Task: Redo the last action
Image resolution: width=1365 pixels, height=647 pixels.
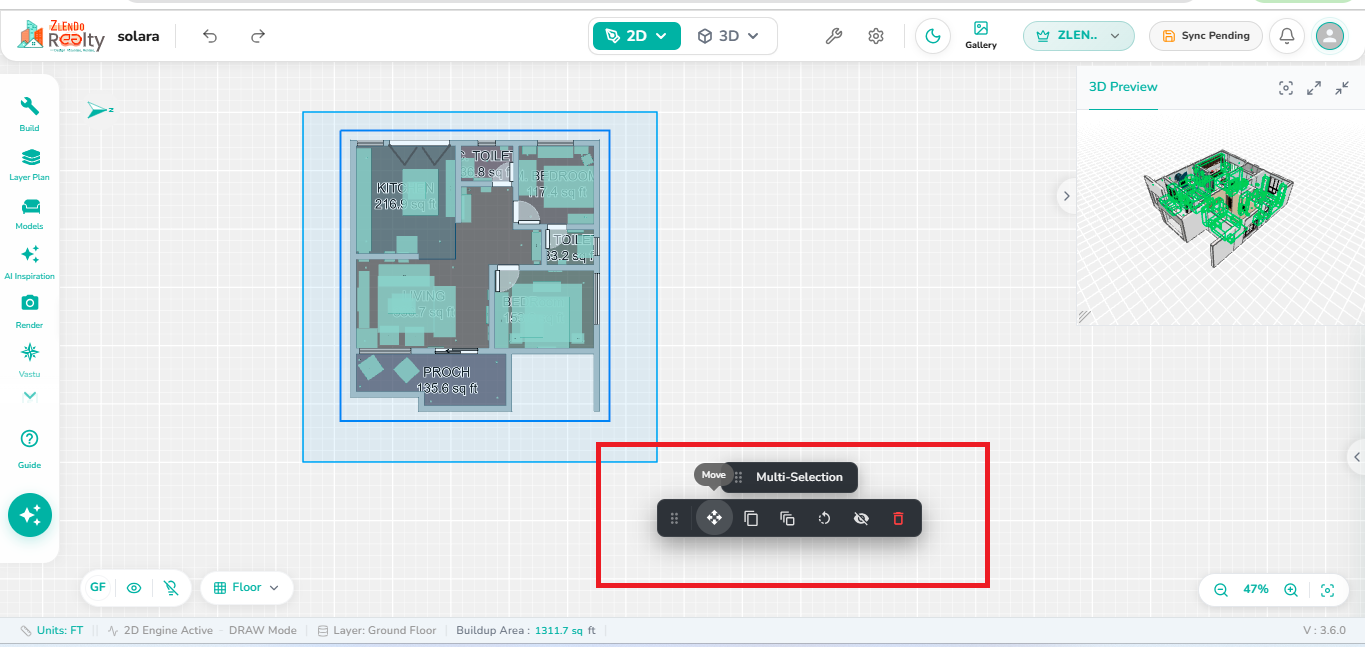Action: tap(258, 36)
